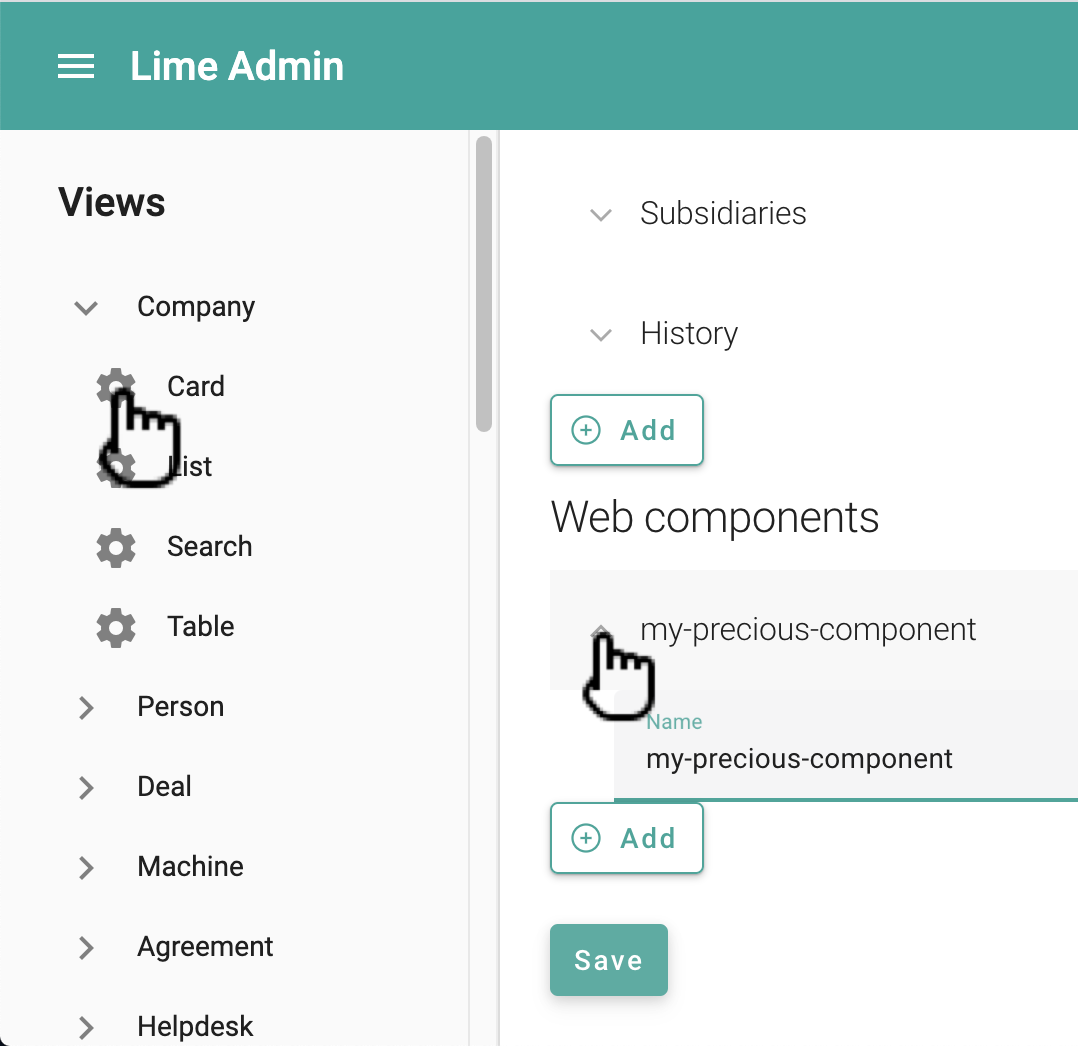
Task: Click the gear icon next to Table
Action: pyautogui.click(x=116, y=627)
